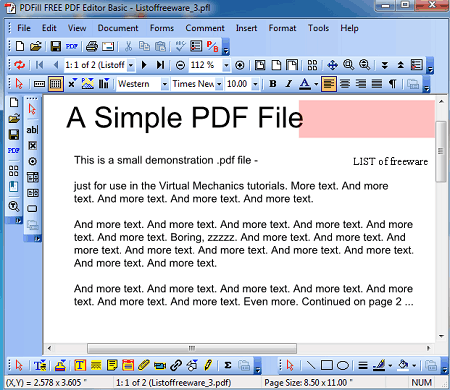Open the Western script dropdown
450x390 pixels.
[x=165, y=84]
